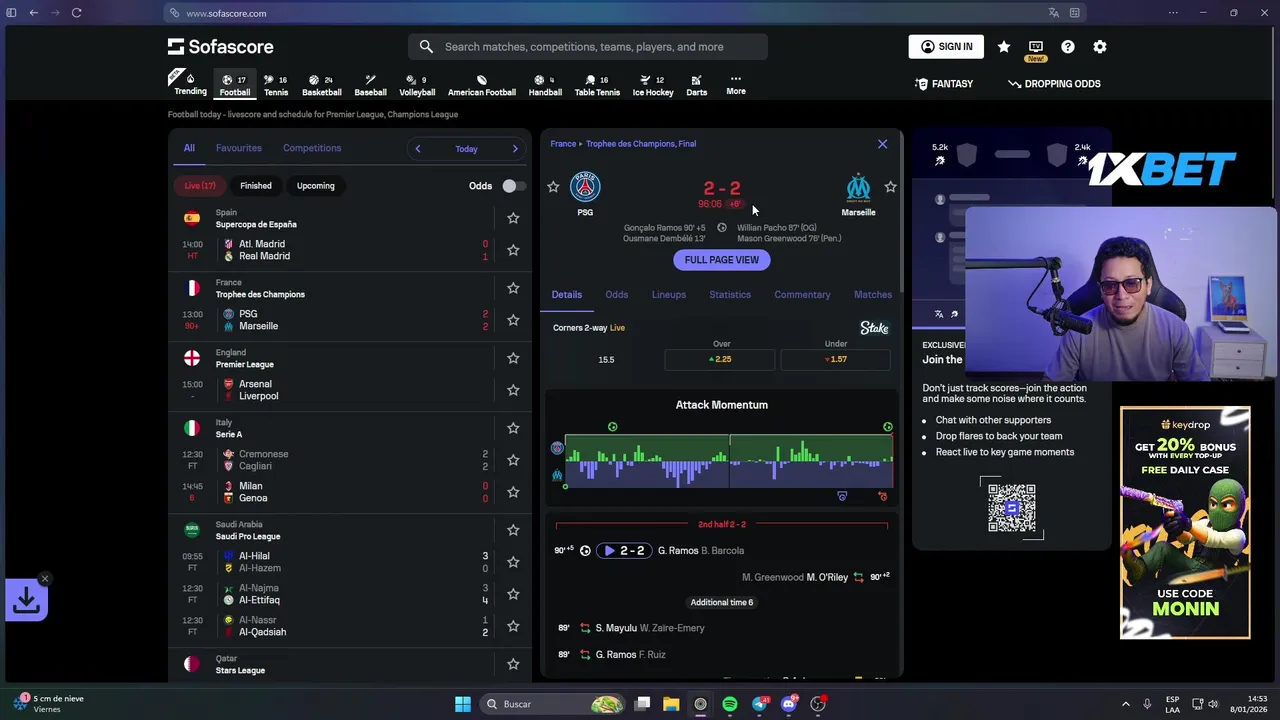
Task: Open Trophee des Champions, Final breadcrumb link
Action: pos(641,144)
